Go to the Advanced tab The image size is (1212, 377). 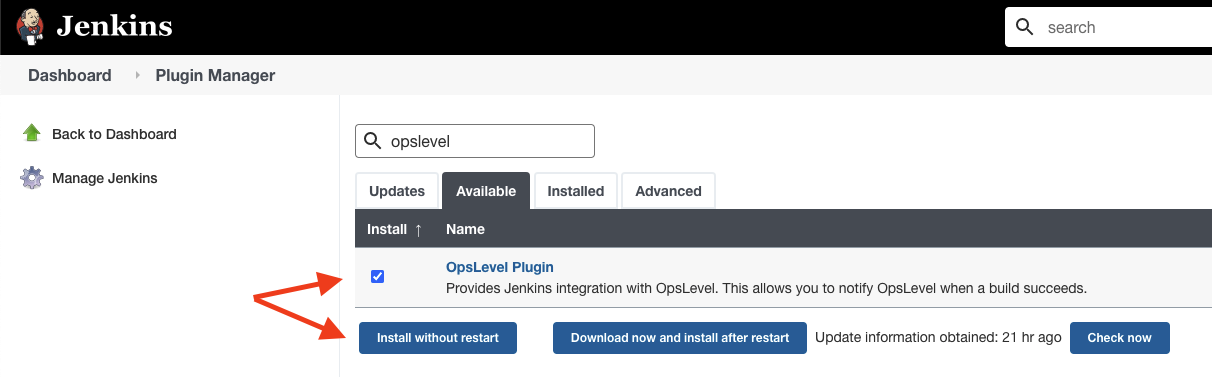[668, 191]
